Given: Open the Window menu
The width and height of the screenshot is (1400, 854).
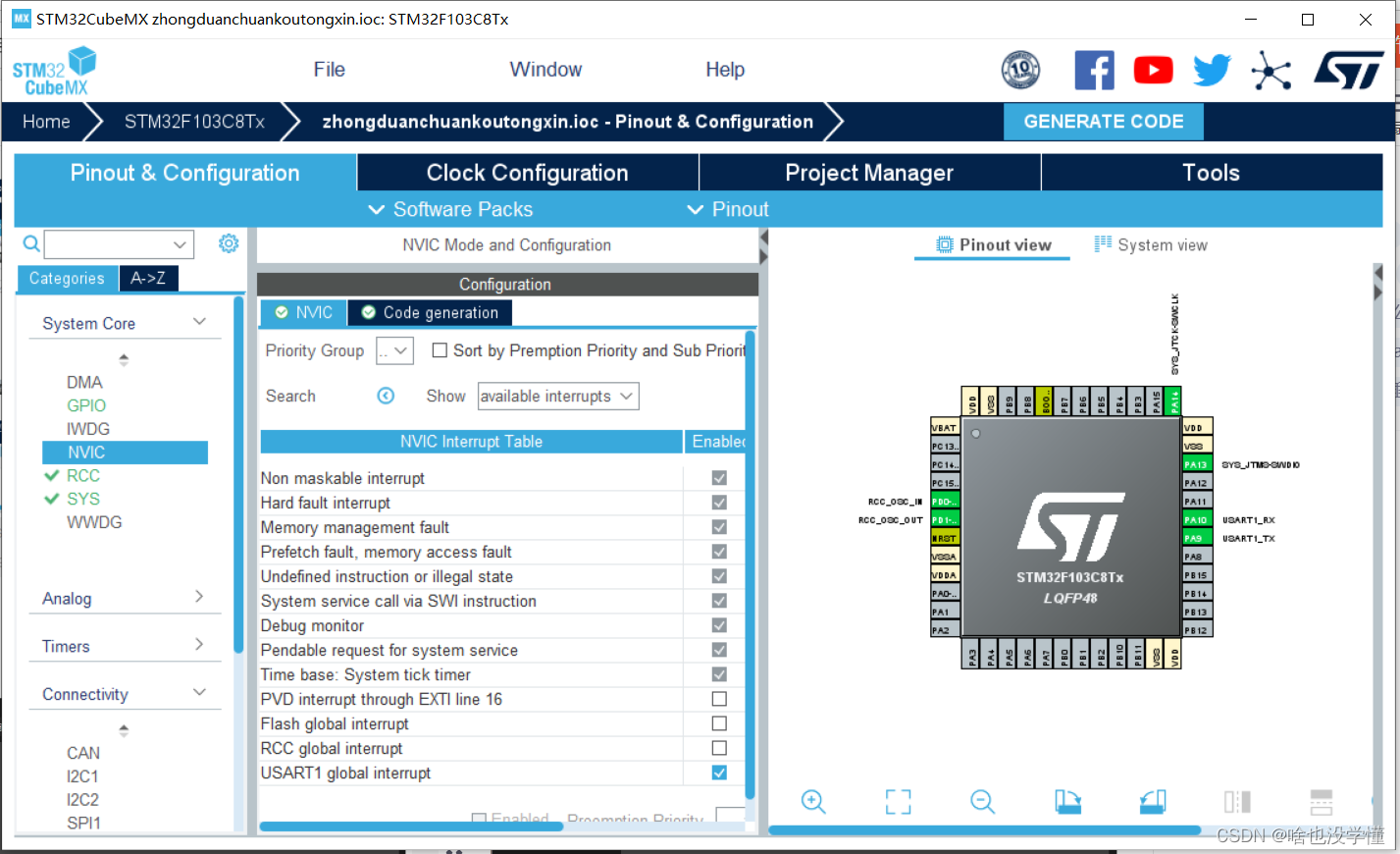Looking at the screenshot, I should tap(545, 70).
